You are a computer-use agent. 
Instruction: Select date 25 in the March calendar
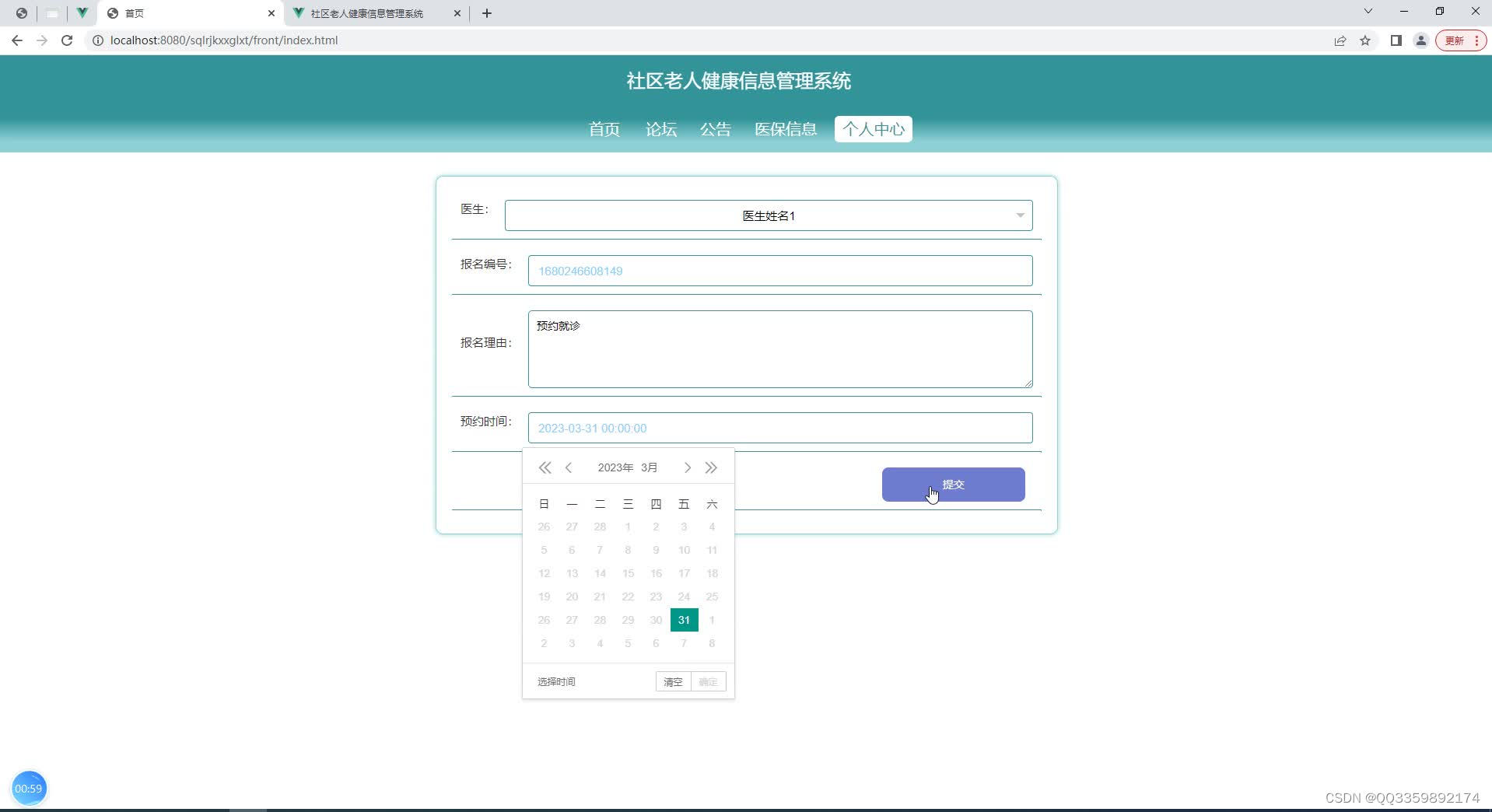coord(712,597)
